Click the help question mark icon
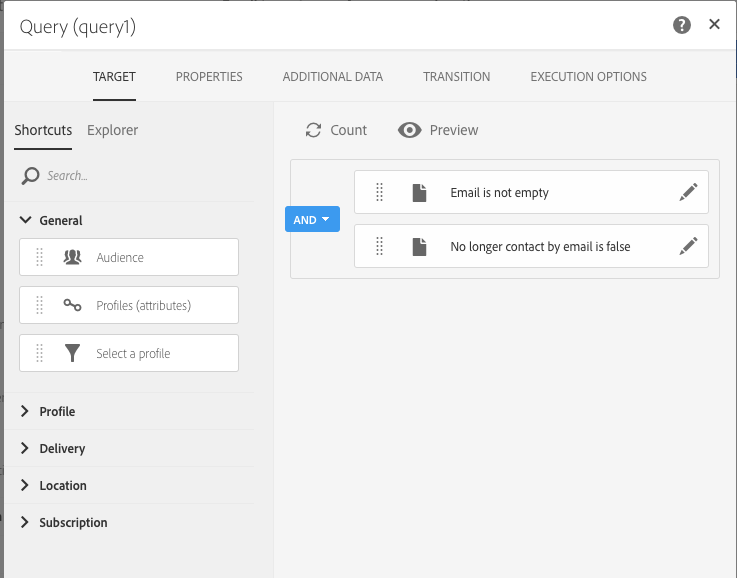The width and height of the screenshot is (737, 578). click(x=682, y=25)
